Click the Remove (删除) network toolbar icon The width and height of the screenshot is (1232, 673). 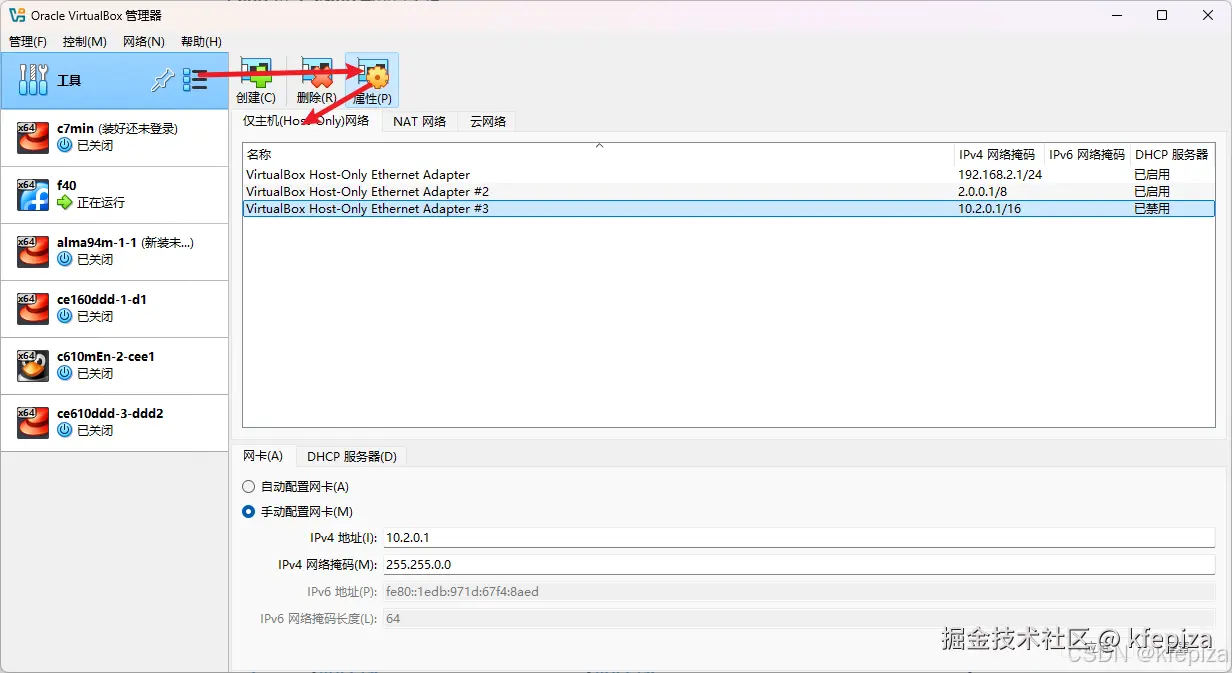click(316, 73)
